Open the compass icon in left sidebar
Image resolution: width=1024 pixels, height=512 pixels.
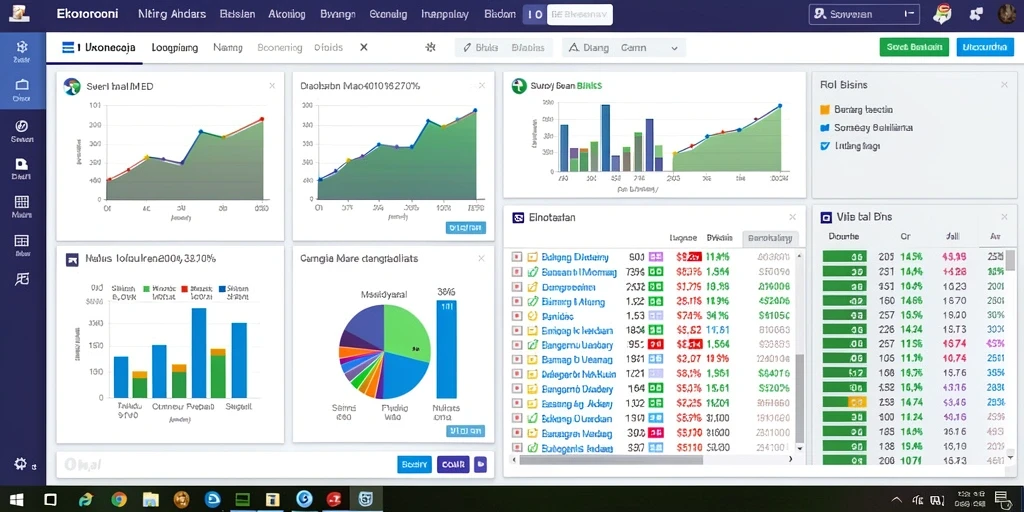pos(22,126)
